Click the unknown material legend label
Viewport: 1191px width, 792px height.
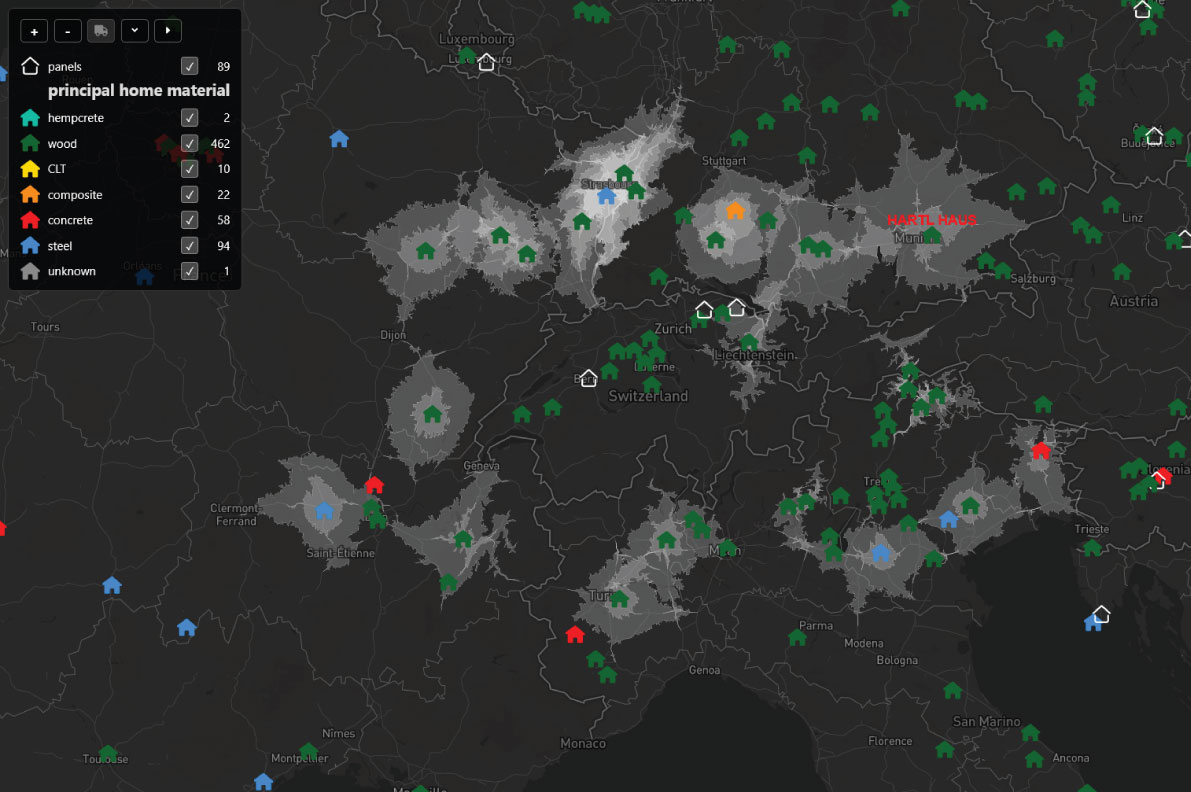71,271
